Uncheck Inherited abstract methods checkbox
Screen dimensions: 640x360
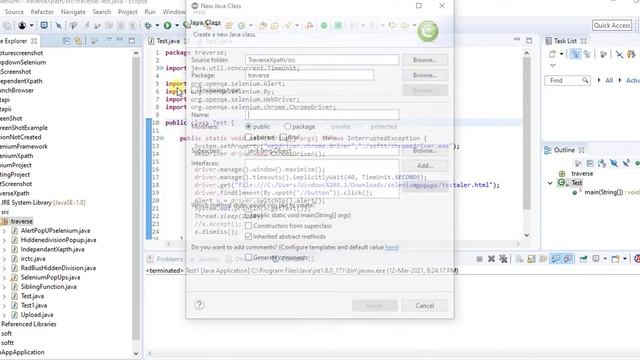click(x=248, y=236)
